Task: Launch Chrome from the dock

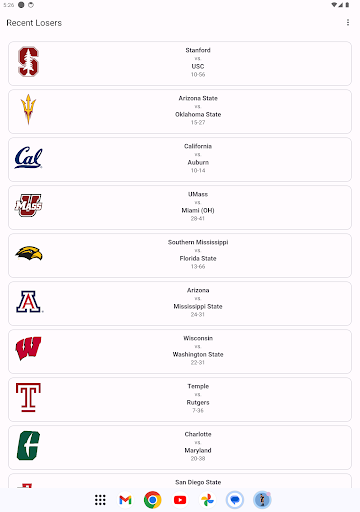Action: pyautogui.click(x=153, y=500)
